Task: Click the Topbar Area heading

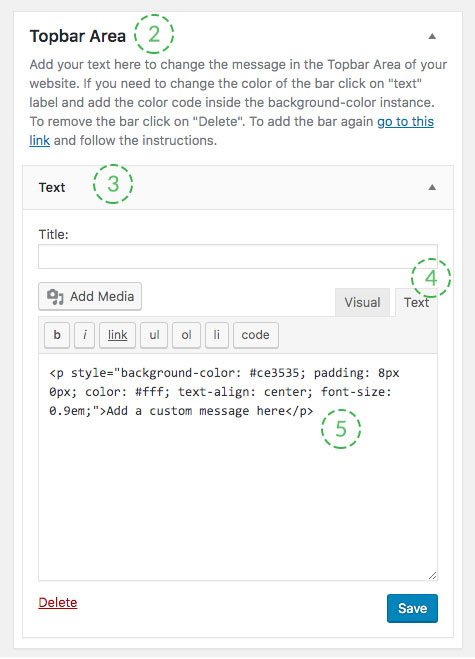Action: (78, 36)
